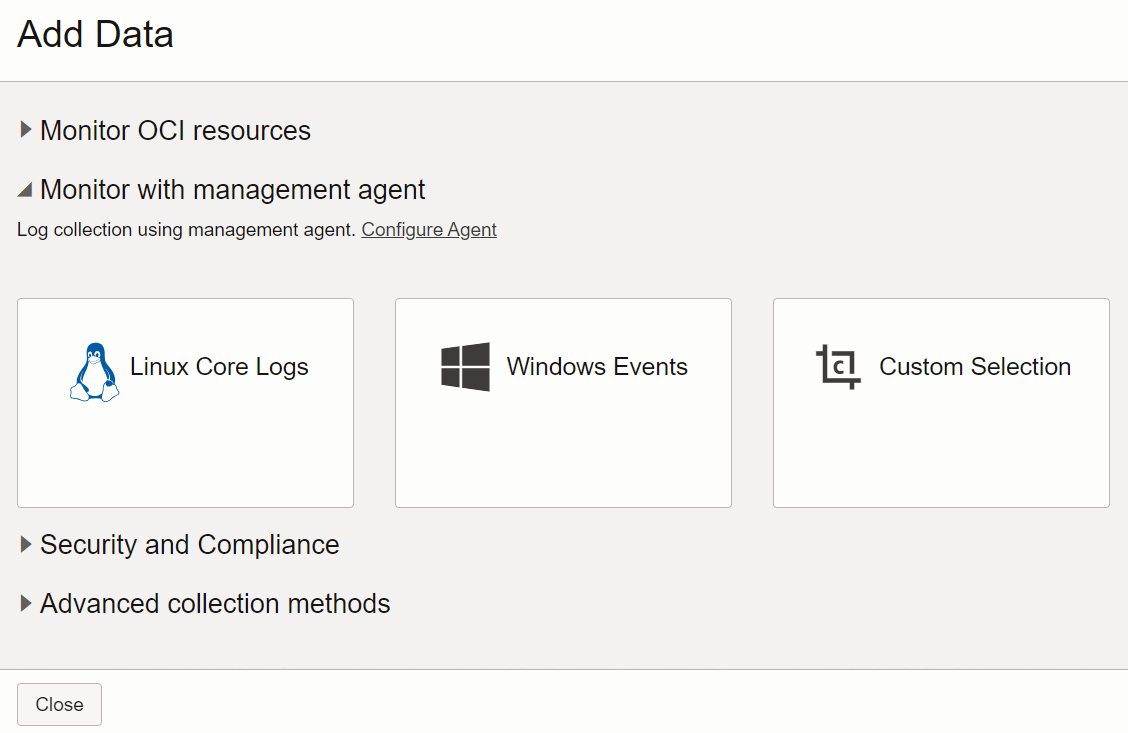Collapse the Monitor with management agent triangle
Screen dimensions: 1128x733
26,189
